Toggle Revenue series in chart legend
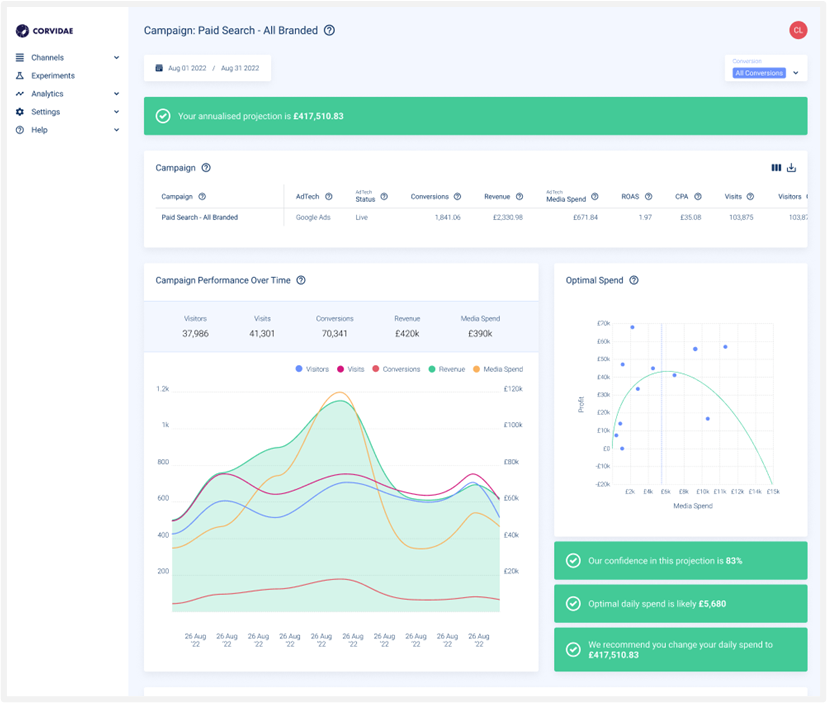 447,369
